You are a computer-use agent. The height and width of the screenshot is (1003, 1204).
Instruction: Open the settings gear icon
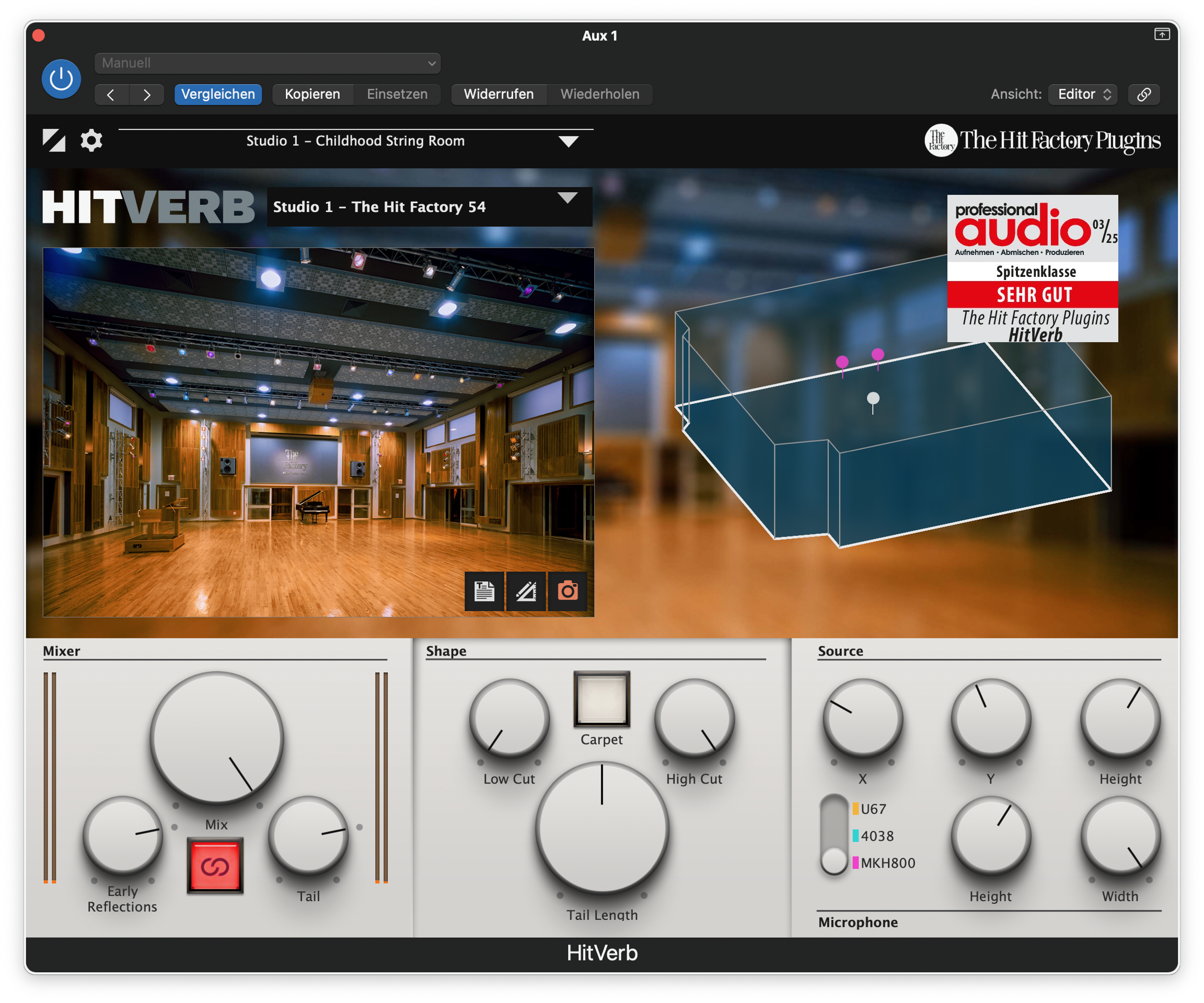click(x=91, y=141)
